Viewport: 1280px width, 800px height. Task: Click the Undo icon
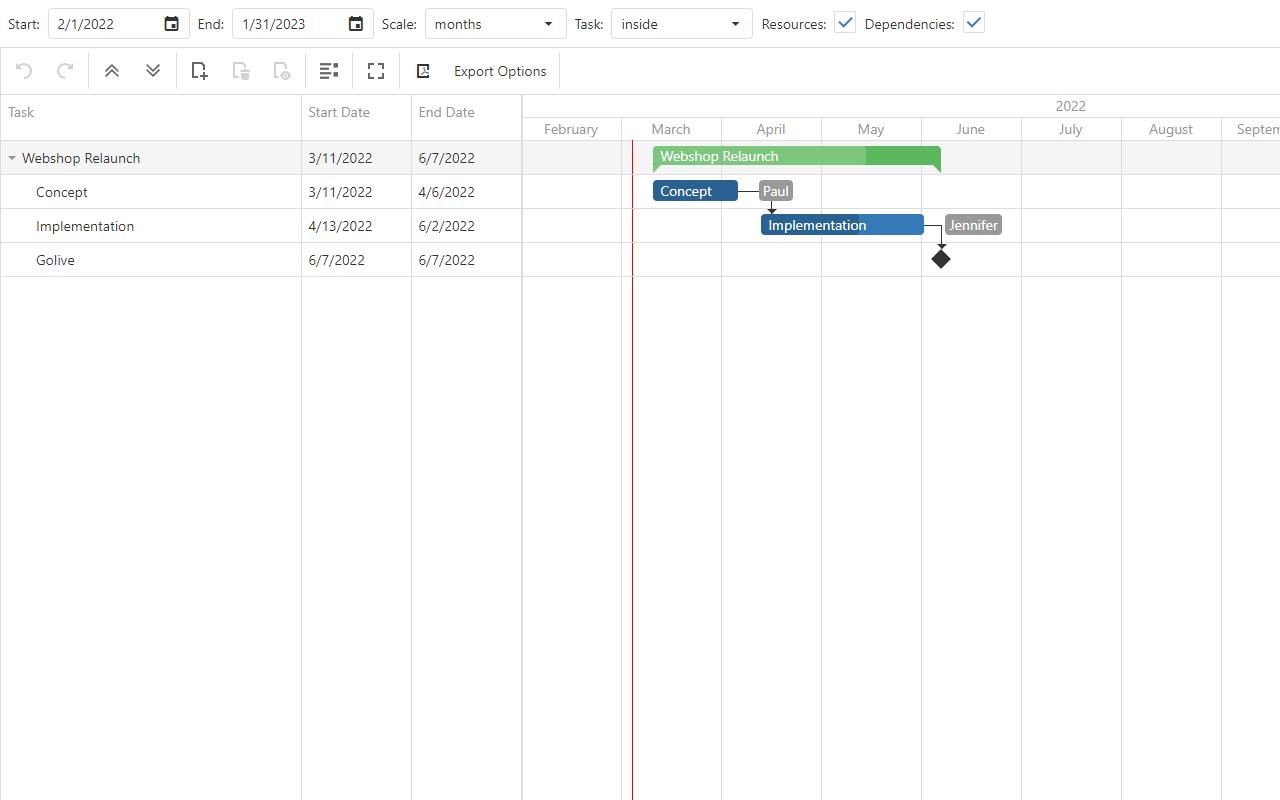point(22,71)
